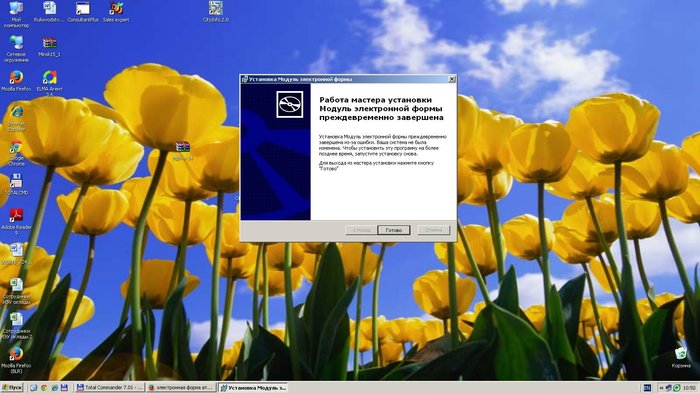Launch TOTALCMD desktop shortcut

[16, 184]
